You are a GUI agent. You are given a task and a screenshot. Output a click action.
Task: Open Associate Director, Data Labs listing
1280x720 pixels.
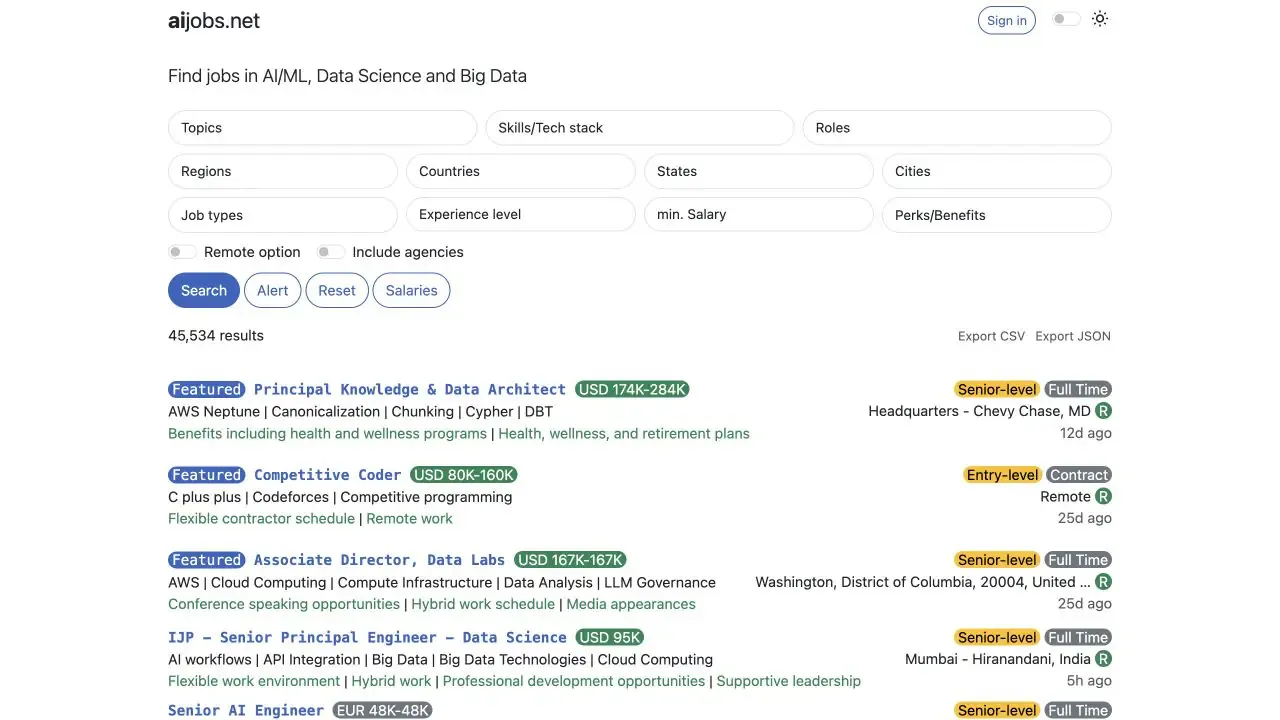[x=379, y=560]
